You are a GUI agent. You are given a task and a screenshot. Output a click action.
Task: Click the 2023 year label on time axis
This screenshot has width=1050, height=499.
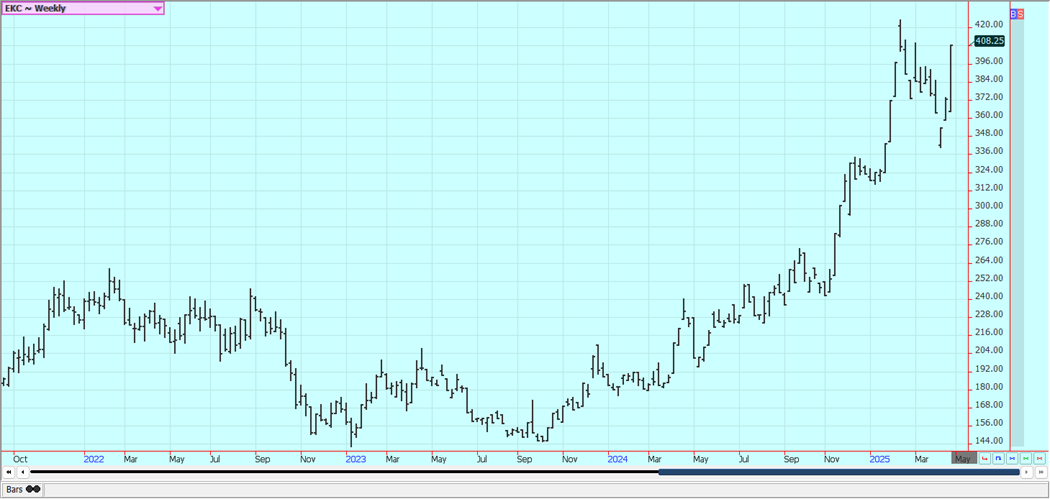(356, 458)
